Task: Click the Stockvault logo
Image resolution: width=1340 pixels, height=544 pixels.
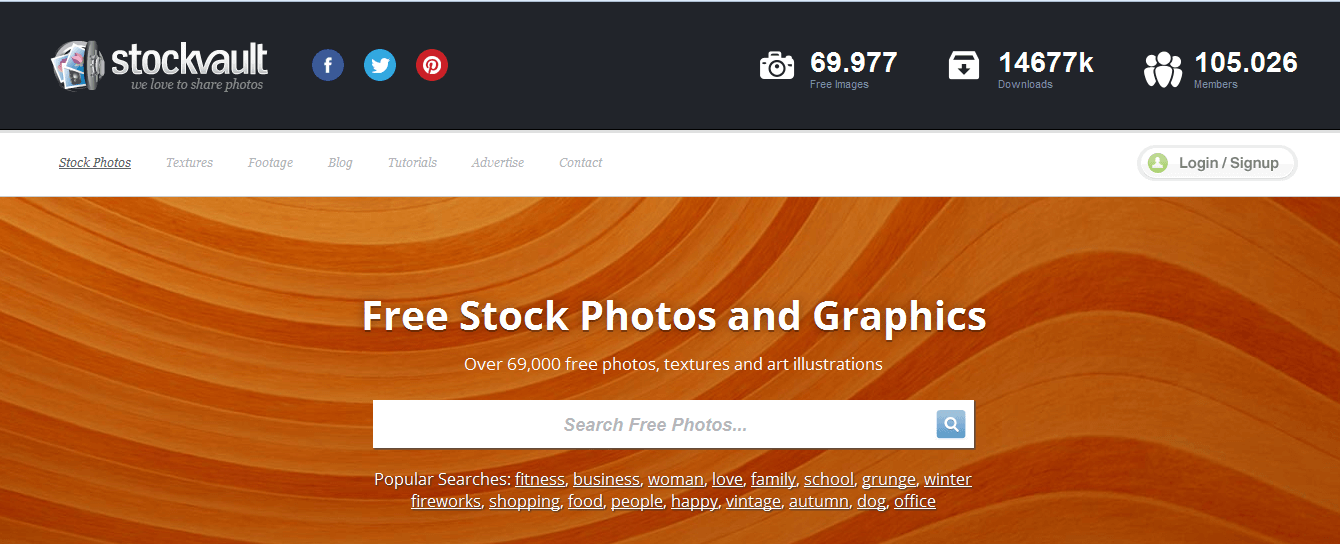Action: [160, 66]
